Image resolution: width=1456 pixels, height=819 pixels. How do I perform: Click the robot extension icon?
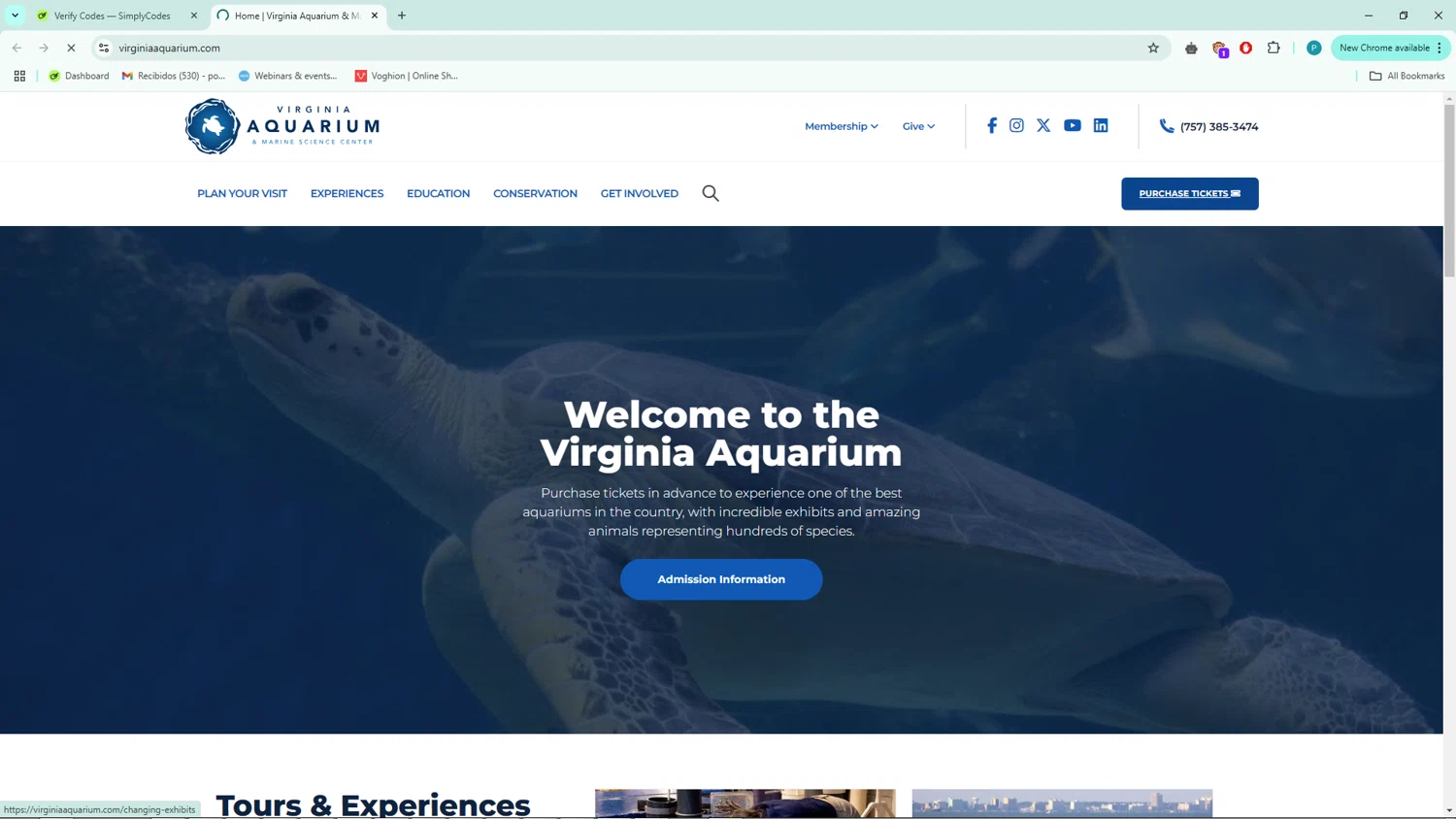(x=1191, y=48)
